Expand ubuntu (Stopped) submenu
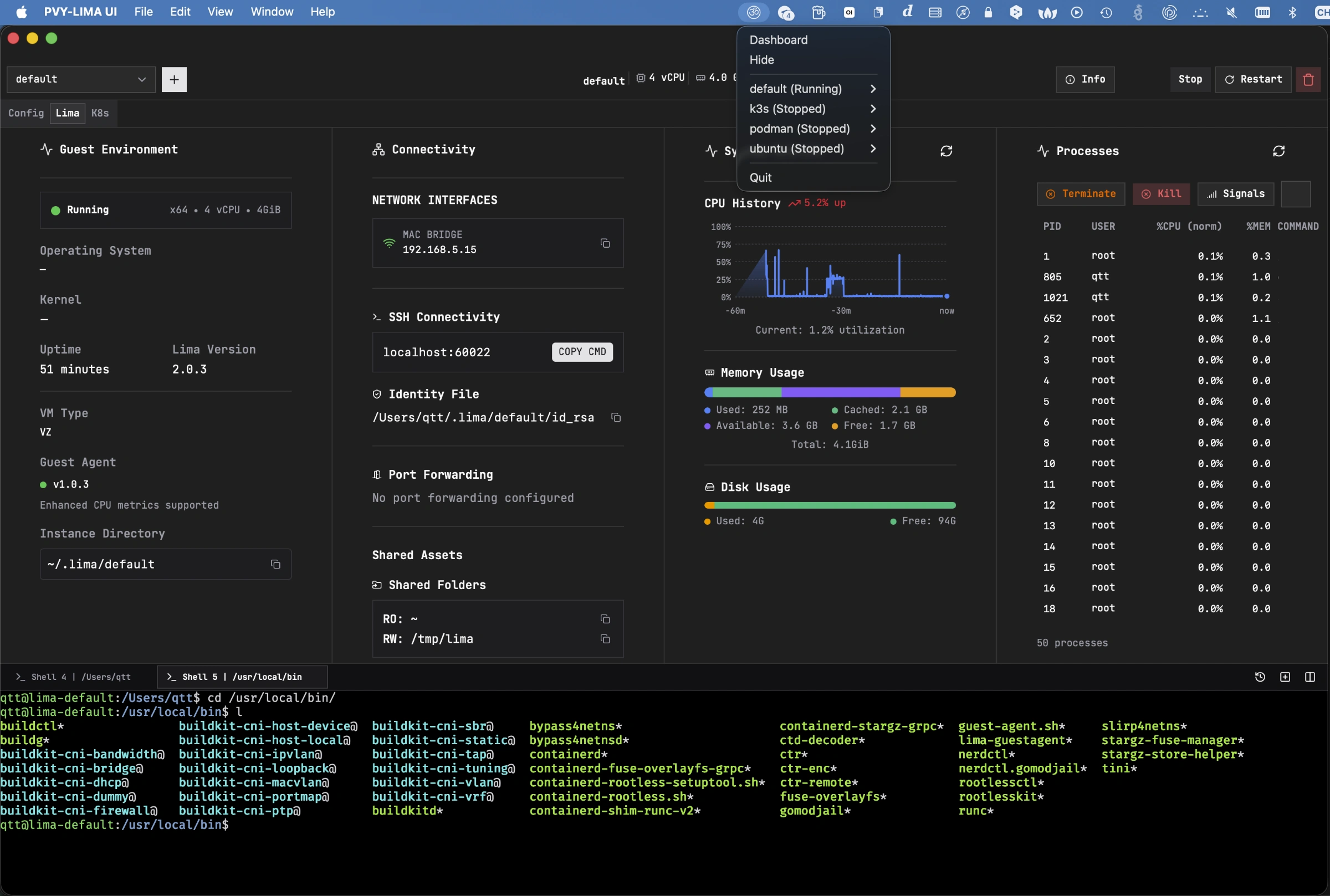The width and height of the screenshot is (1330, 896). pyautogui.click(x=813, y=149)
